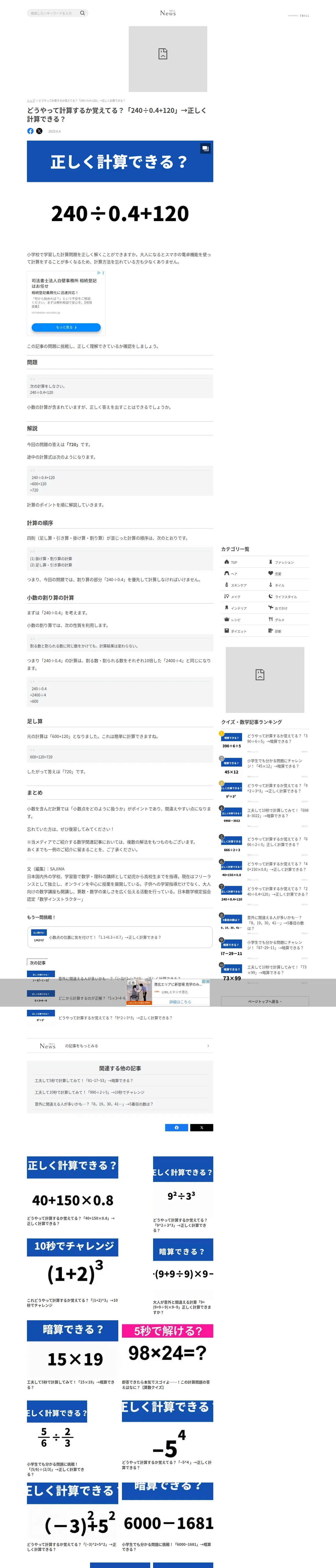Open 恋愛 category heart icon
Screen dimensions: 336x1568
(271, 573)
